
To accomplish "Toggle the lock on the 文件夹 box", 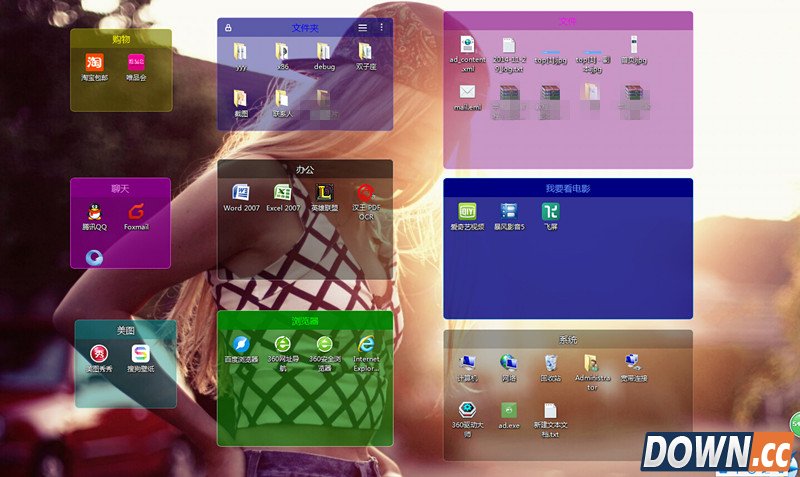I will (228, 28).
